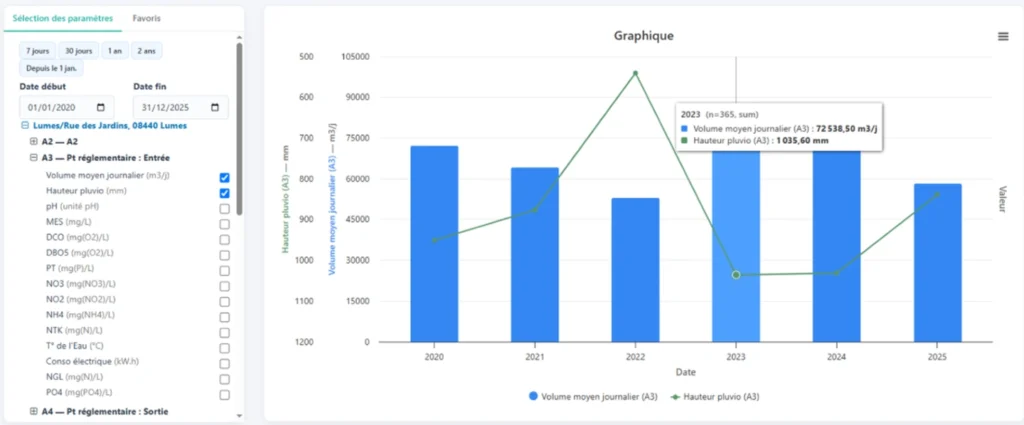Tick the DCO checkbox

[225, 240]
